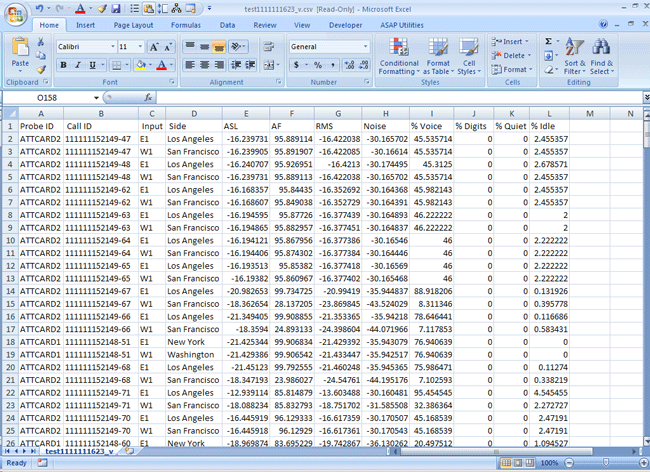Image resolution: width=650 pixels, height=472 pixels.
Task: Open Conditional Formatting menu
Action: click(x=399, y=56)
